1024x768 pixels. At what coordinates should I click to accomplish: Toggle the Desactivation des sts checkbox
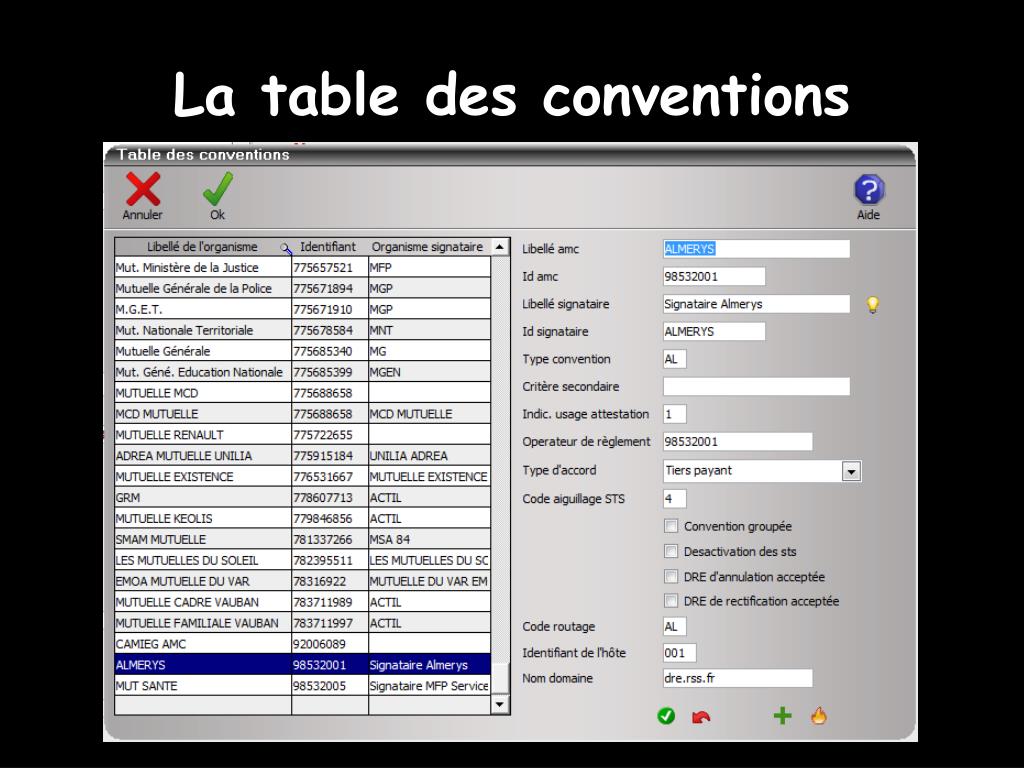coord(671,551)
